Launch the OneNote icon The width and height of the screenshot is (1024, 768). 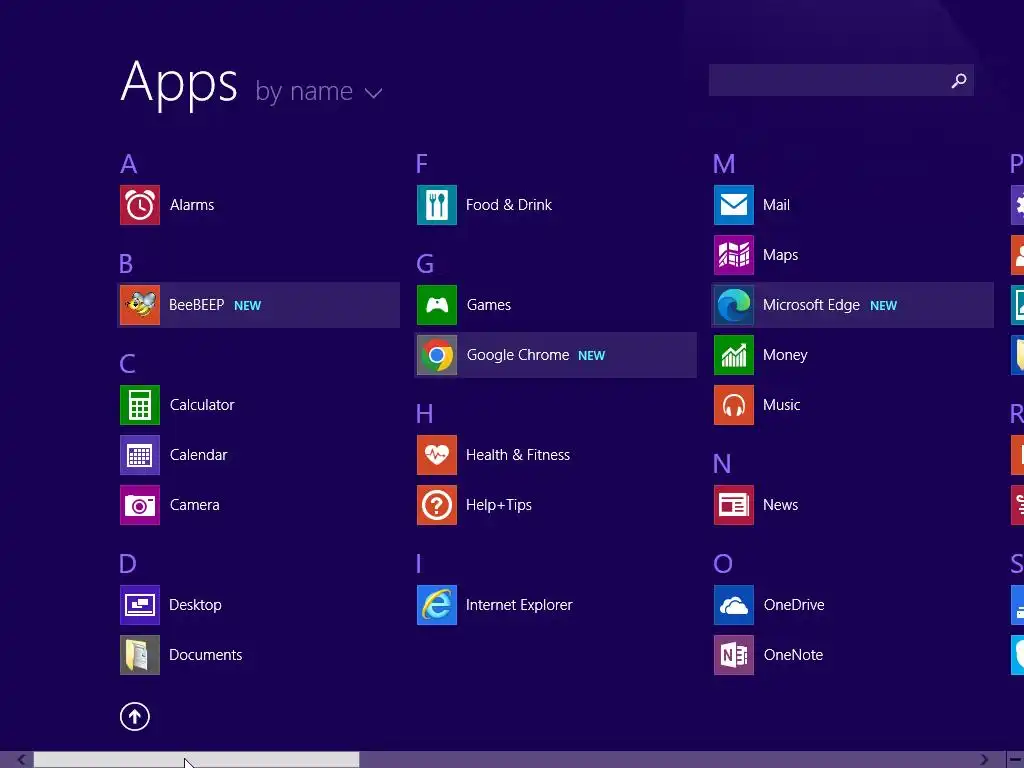point(734,655)
